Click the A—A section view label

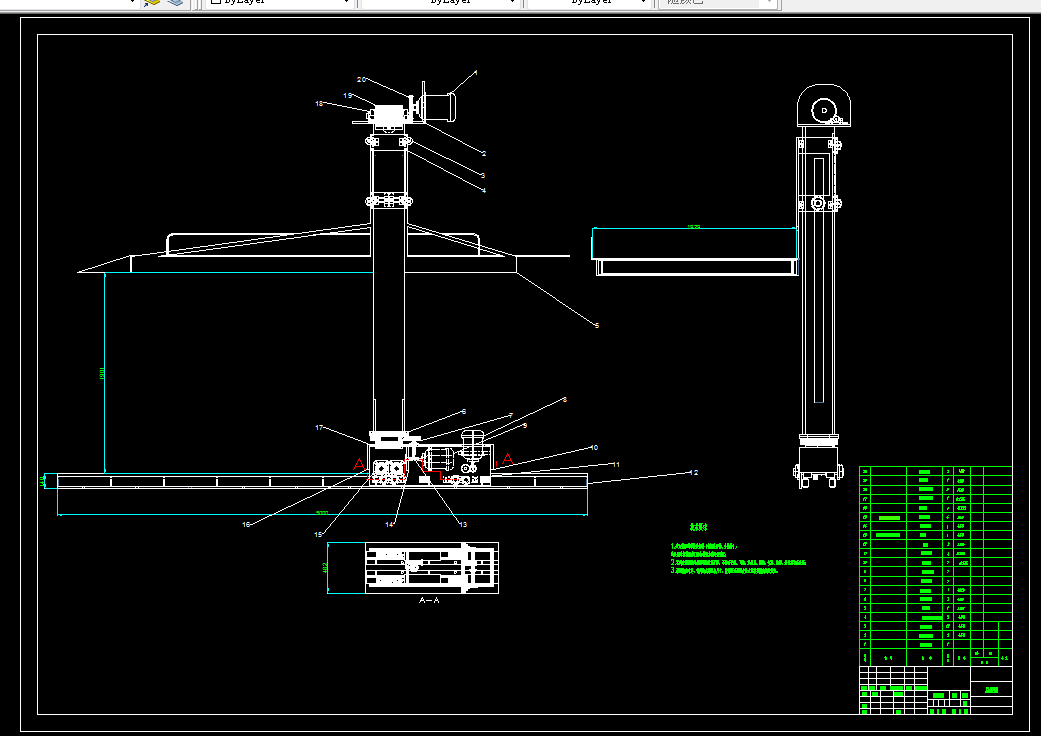429,600
